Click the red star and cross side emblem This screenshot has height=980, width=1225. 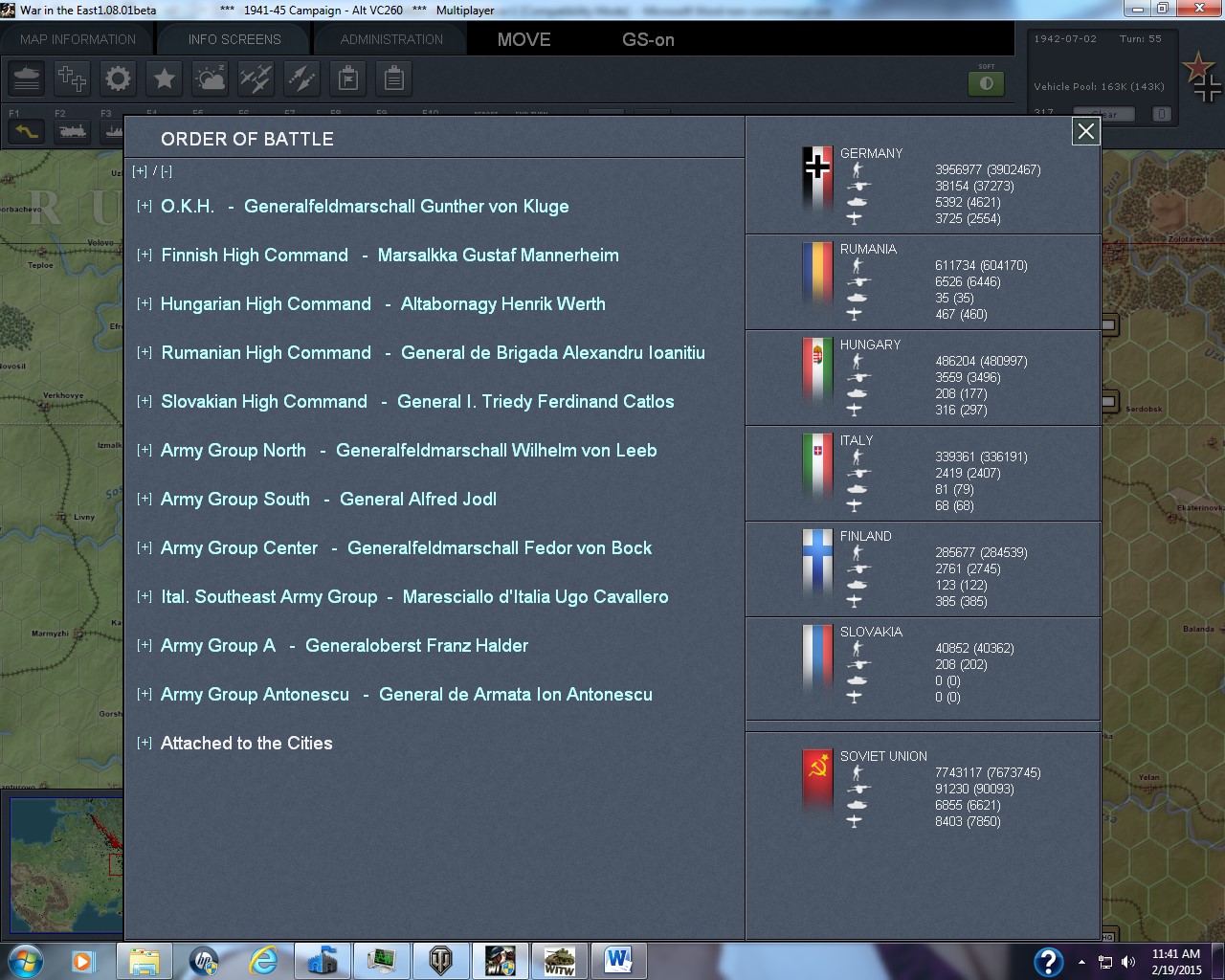click(1201, 77)
